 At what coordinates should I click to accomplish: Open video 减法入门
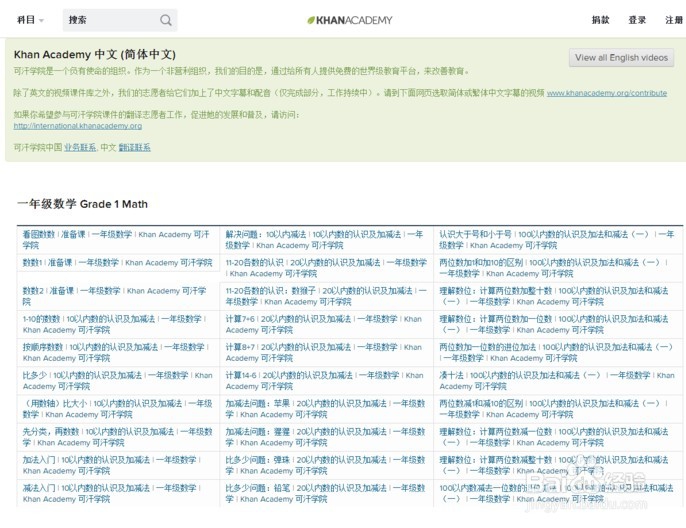coord(112,493)
